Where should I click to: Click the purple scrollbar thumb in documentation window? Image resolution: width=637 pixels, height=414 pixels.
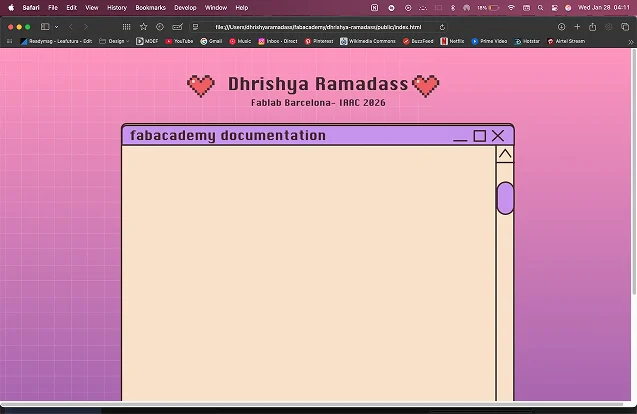pos(505,198)
